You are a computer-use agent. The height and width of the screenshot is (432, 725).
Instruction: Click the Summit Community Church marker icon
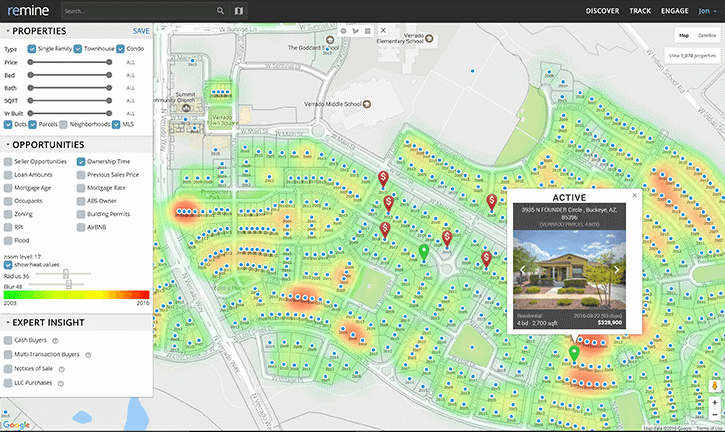pyautogui.click(x=186, y=108)
